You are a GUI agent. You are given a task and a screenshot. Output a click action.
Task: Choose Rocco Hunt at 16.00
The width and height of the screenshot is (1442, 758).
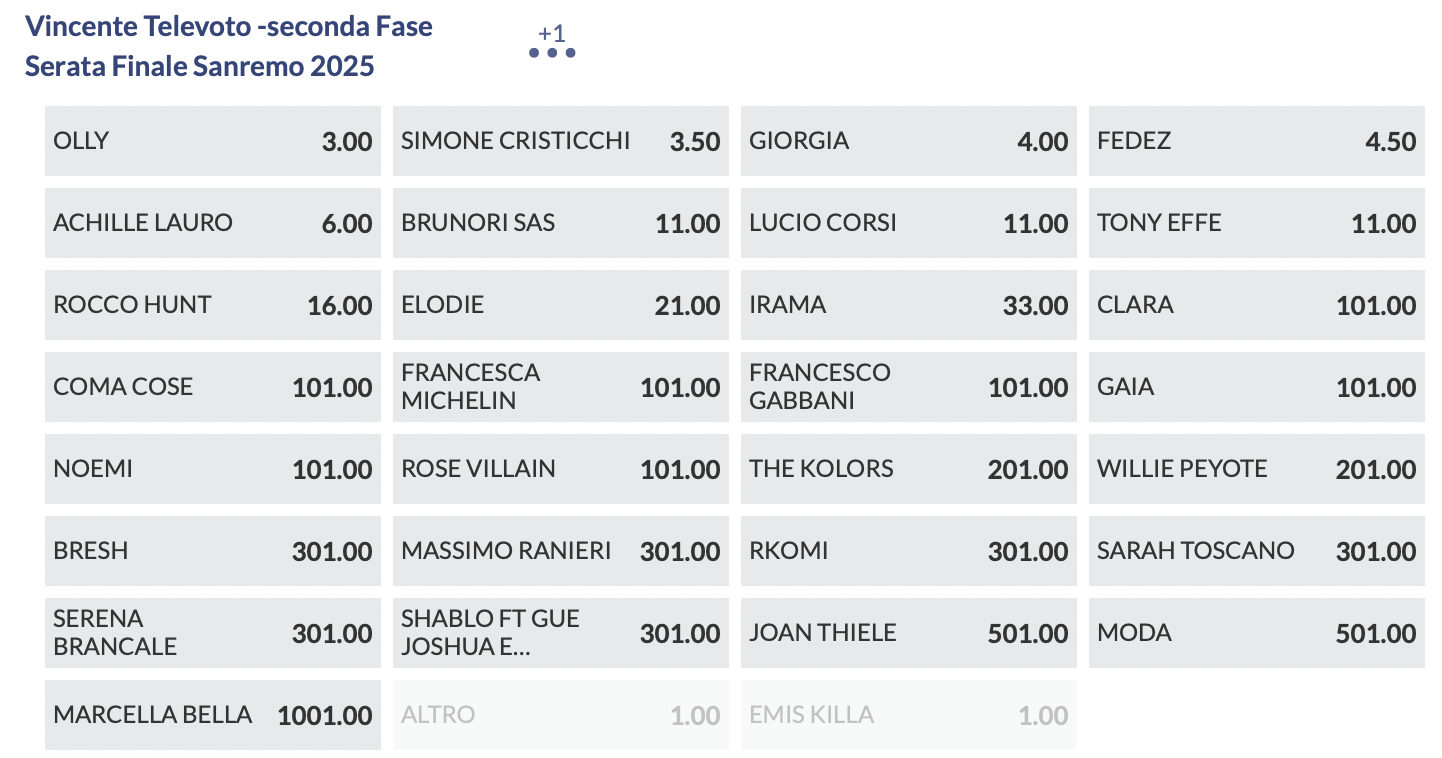click(x=212, y=305)
